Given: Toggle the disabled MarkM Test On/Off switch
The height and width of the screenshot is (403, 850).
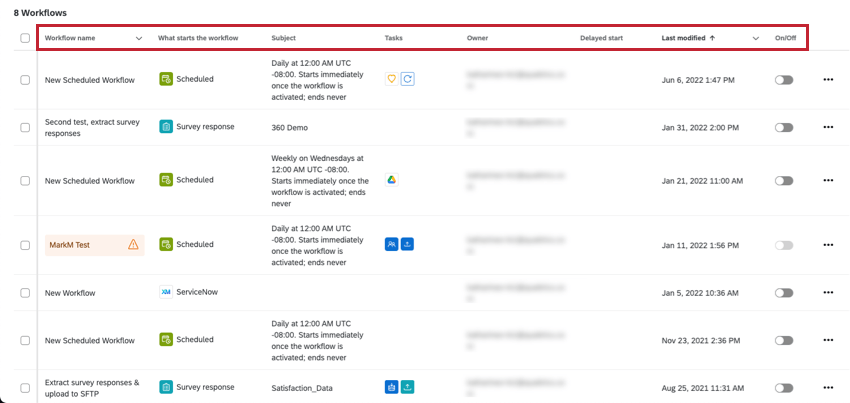Looking at the screenshot, I should click(x=784, y=245).
